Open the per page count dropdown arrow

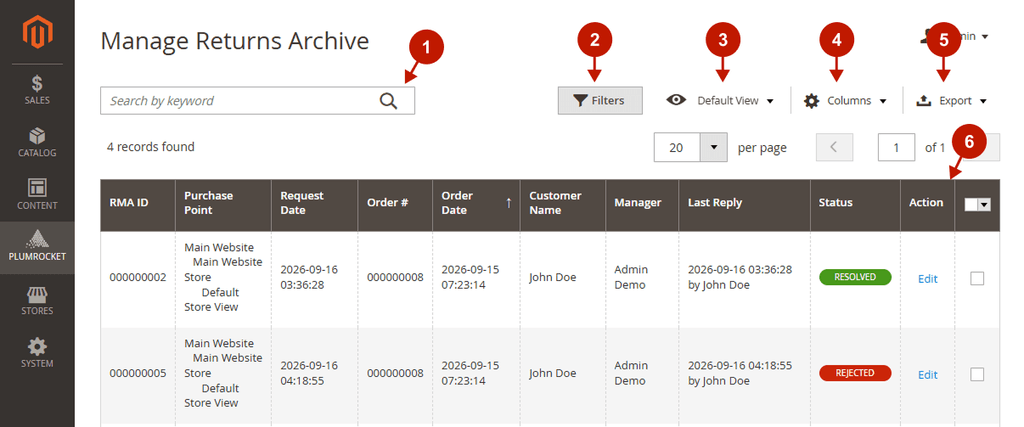[714, 148]
